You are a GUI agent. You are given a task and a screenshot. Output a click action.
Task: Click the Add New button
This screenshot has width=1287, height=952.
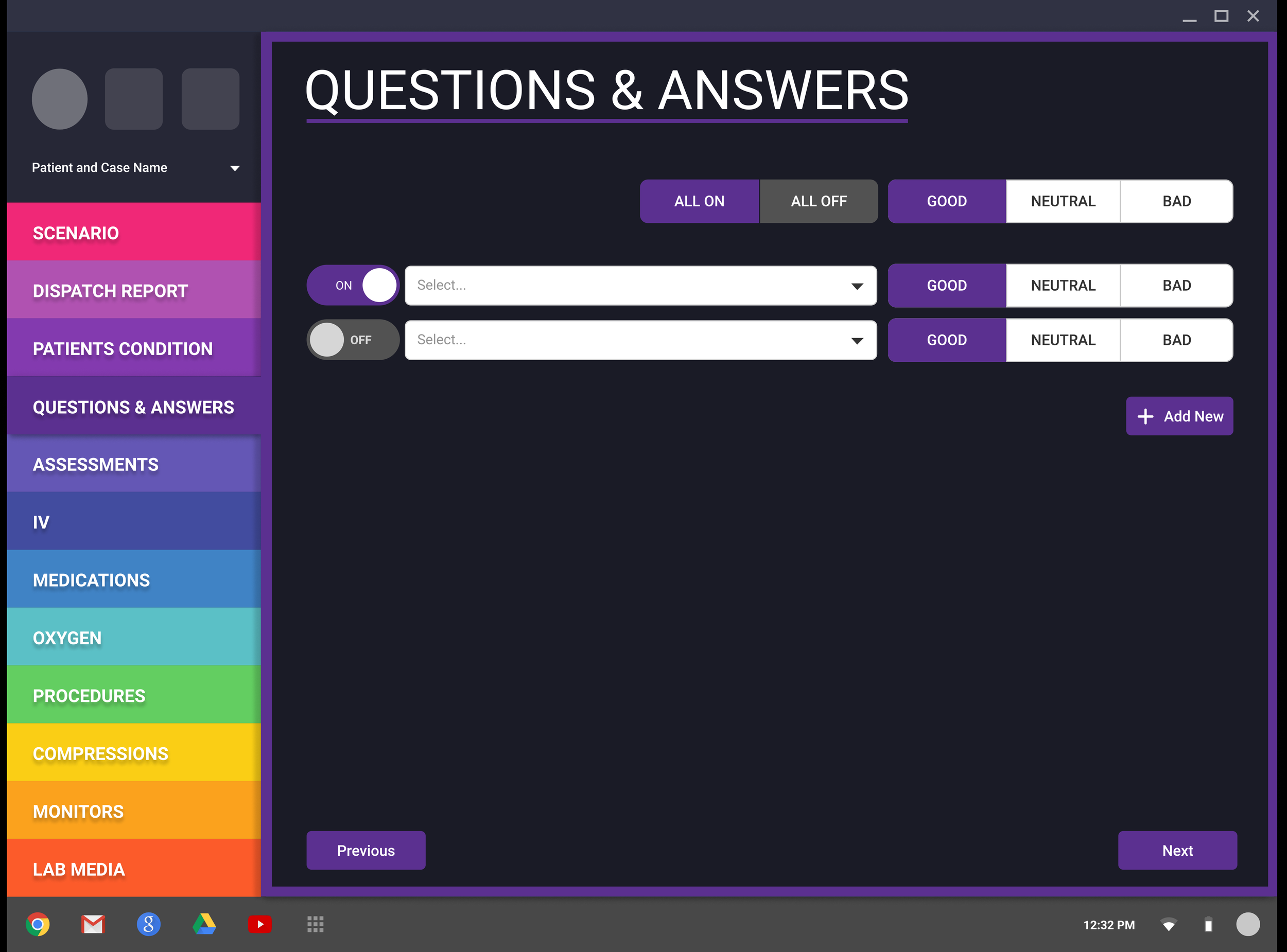(x=1179, y=415)
